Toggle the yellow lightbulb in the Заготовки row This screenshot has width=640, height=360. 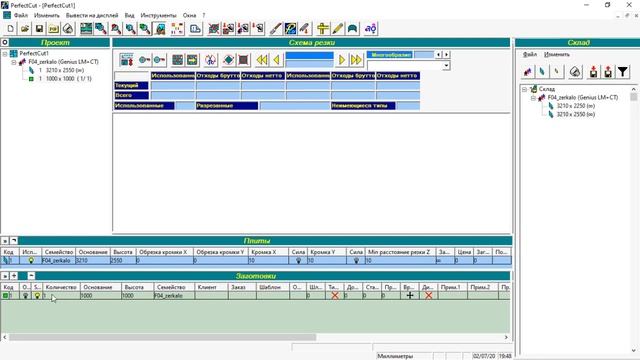[x=37, y=296]
